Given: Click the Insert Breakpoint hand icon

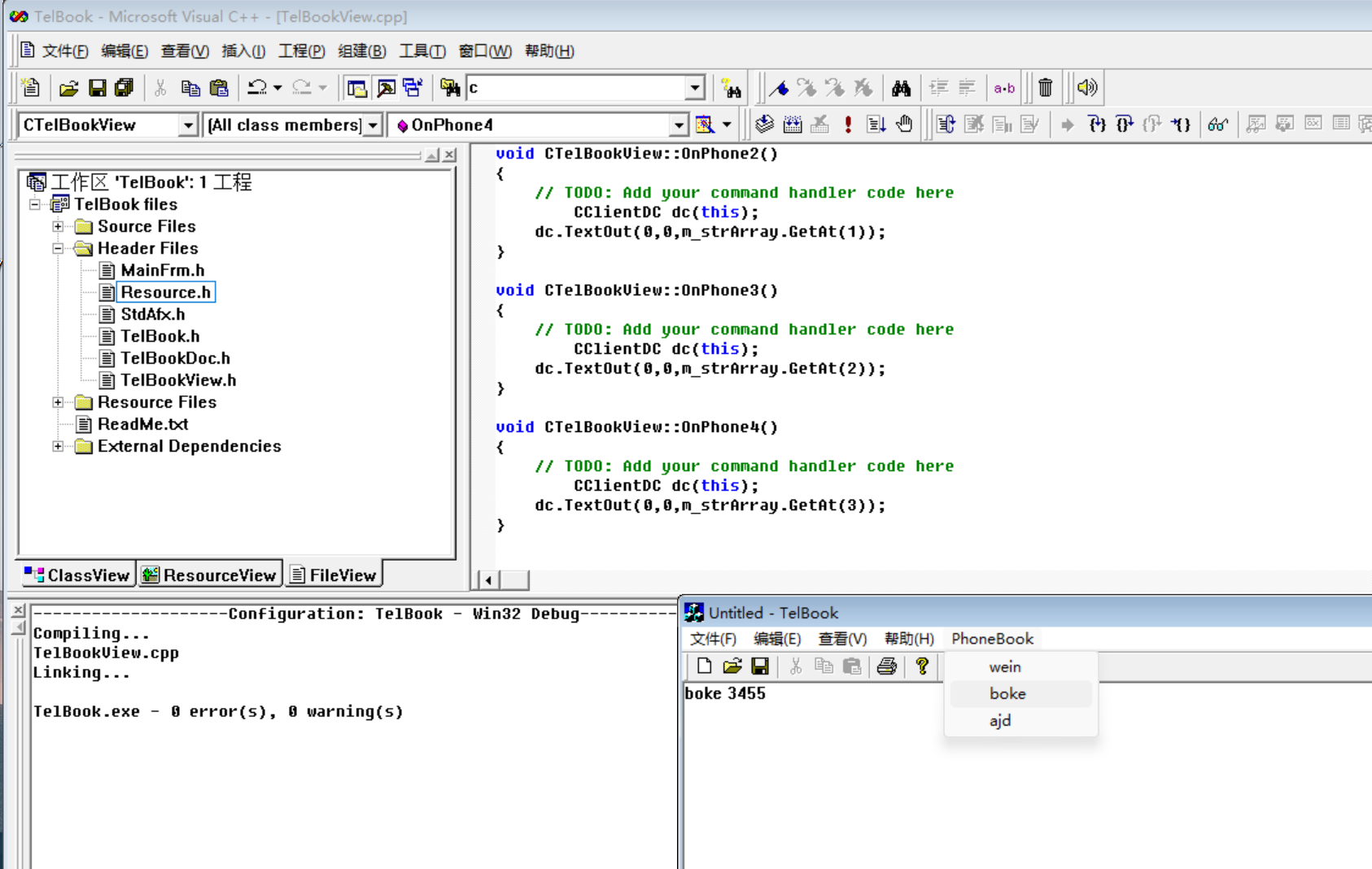Looking at the screenshot, I should coord(904,124).
